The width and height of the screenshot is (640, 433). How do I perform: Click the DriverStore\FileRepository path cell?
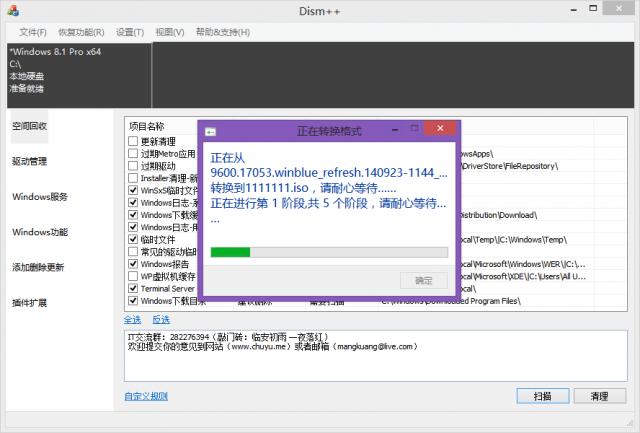[x=509, y=166]
